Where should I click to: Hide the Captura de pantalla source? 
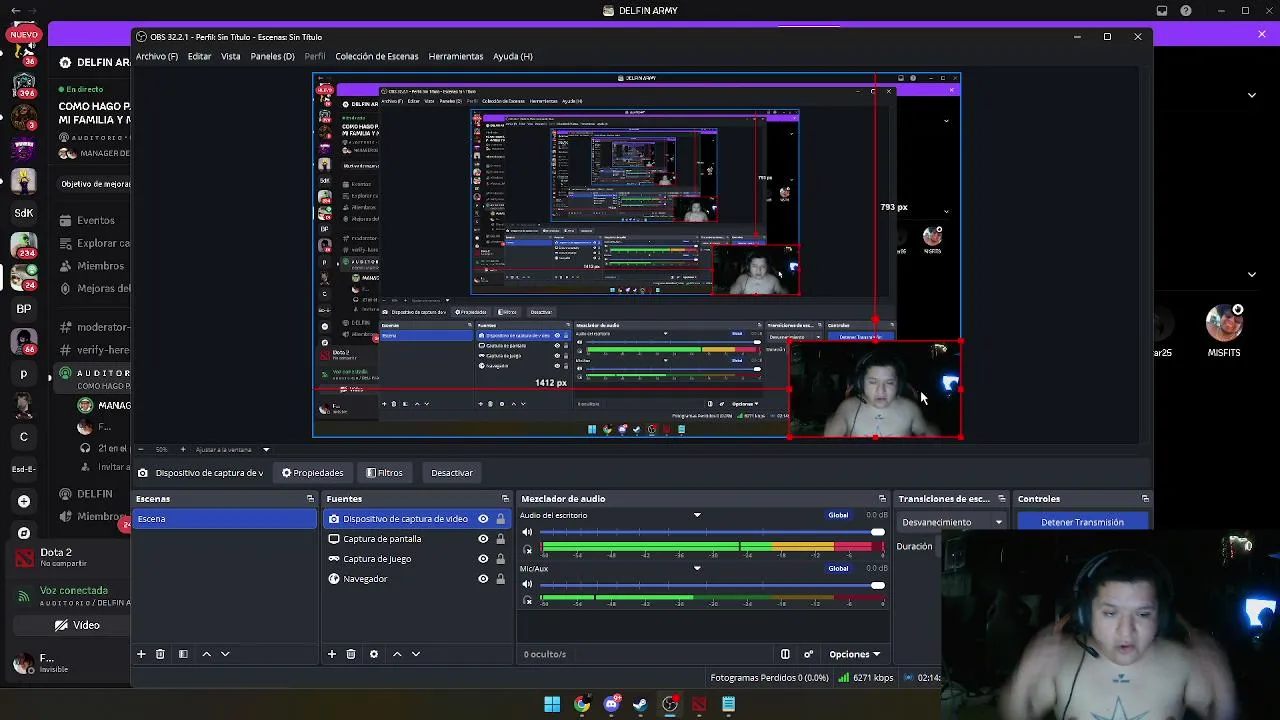[x=483, y=539]
